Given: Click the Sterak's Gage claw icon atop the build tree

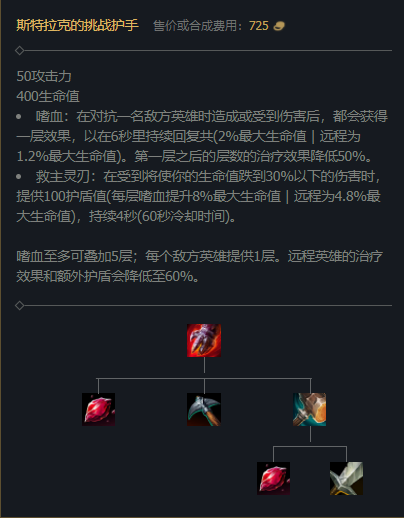Looking at the screenshot, I should point(204,340).
